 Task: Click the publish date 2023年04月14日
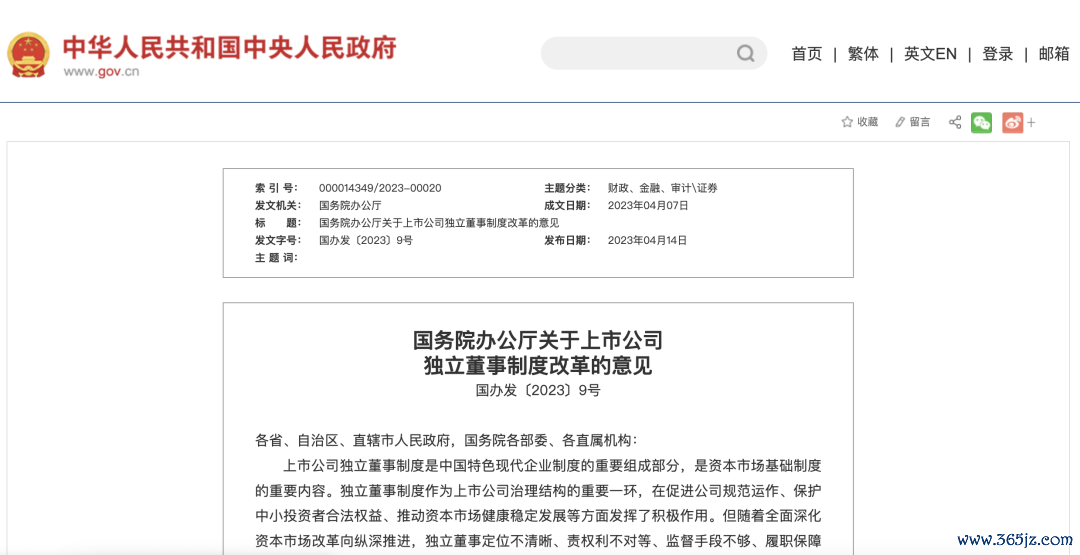648,240
